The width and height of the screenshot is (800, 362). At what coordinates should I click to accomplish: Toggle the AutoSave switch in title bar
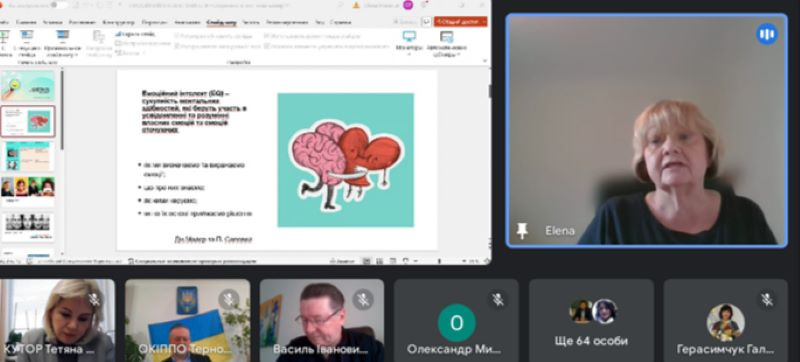60,5
